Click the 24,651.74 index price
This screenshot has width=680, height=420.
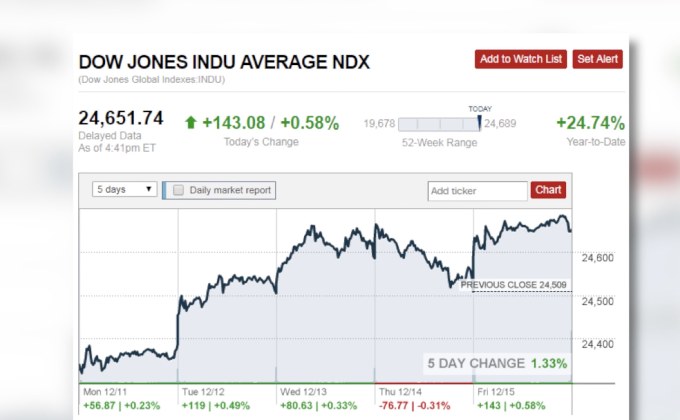click(x=121, y=118)
